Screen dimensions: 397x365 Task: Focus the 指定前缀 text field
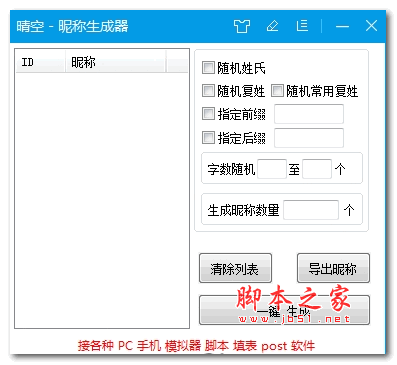point(309,114)
